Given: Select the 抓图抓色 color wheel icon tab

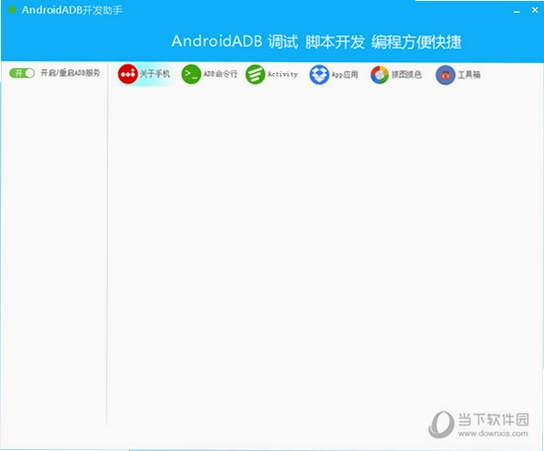Looking at the screenshot, I should tap(396, 75).
